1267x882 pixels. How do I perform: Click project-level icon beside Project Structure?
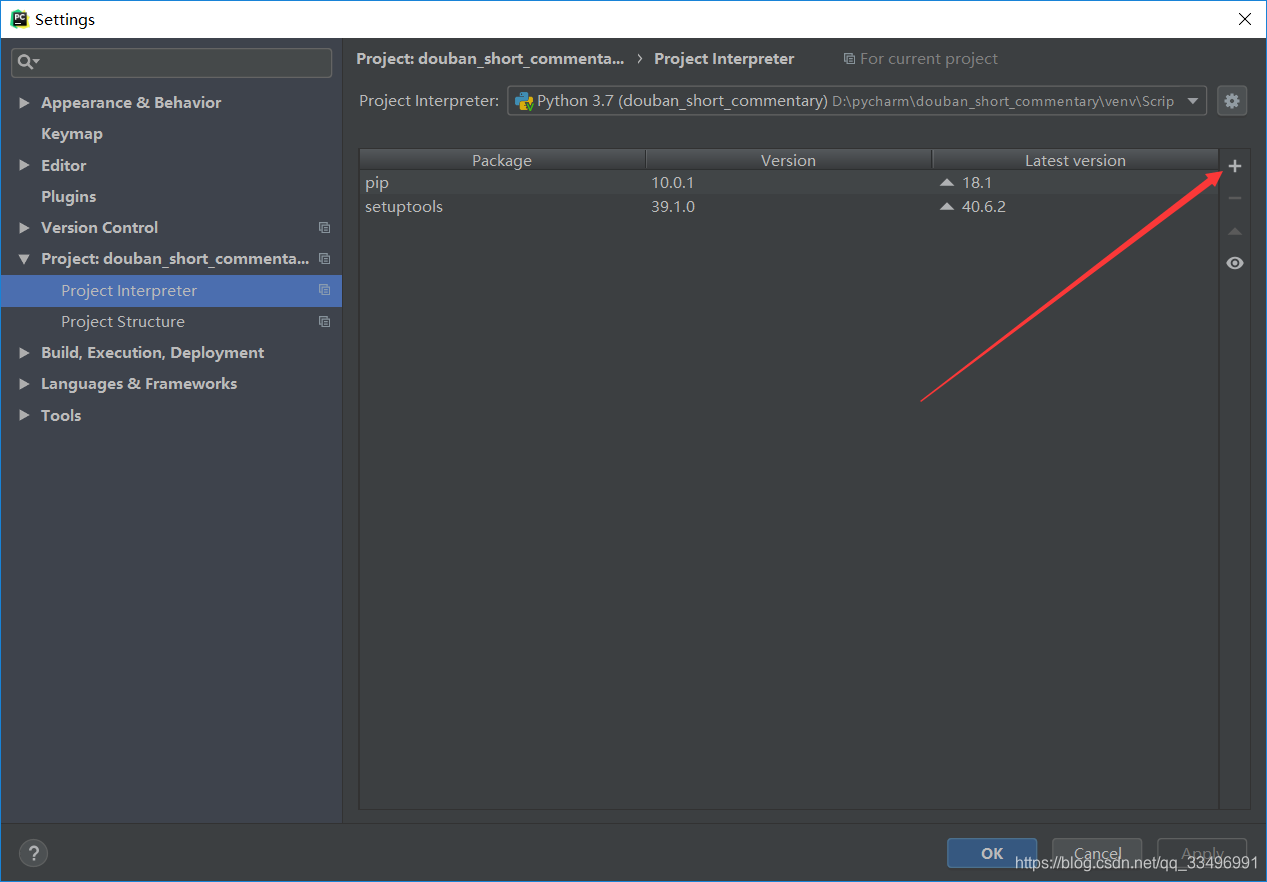(x=324, y=322)
